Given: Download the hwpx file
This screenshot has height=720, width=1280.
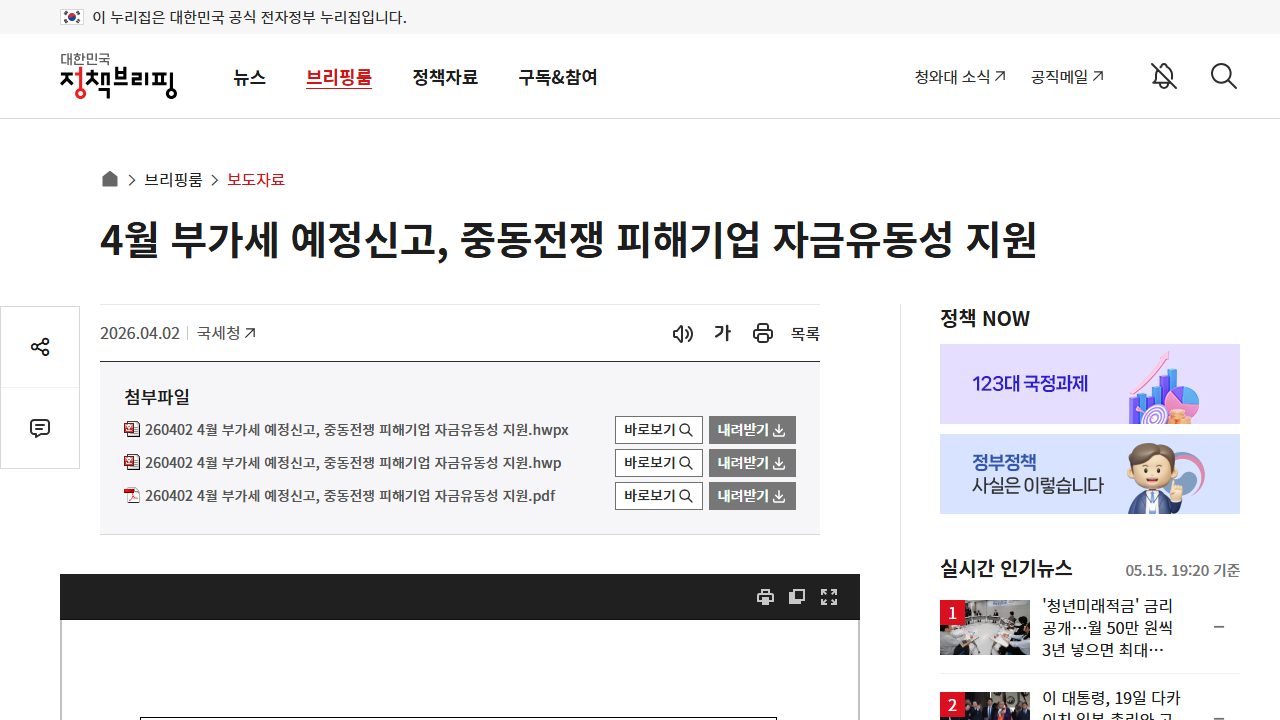Looking at the screenshot, I should [752, 430].
